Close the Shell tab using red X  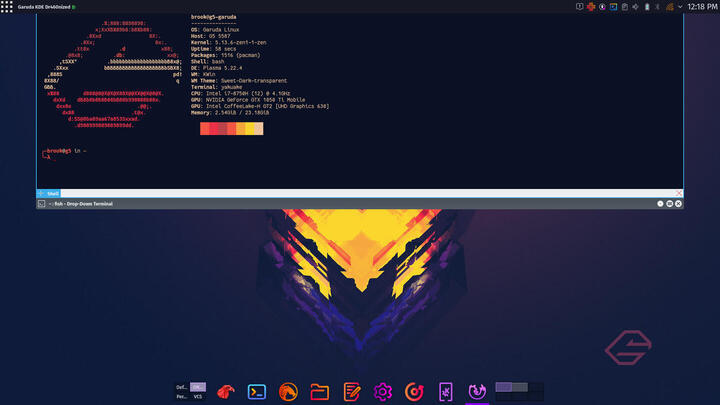(679, 193)
